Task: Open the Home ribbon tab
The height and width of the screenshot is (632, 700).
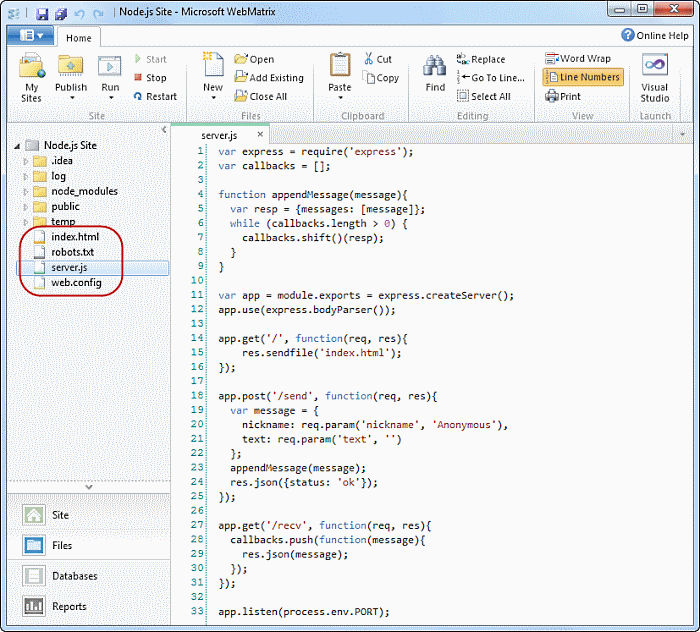Action: coord(78,38)
